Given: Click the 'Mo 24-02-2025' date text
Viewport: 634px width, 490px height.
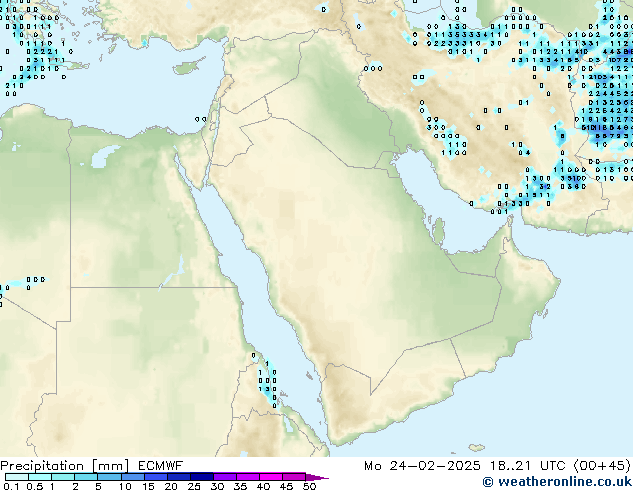Looking at the screenshot, I should click(423, 466).
